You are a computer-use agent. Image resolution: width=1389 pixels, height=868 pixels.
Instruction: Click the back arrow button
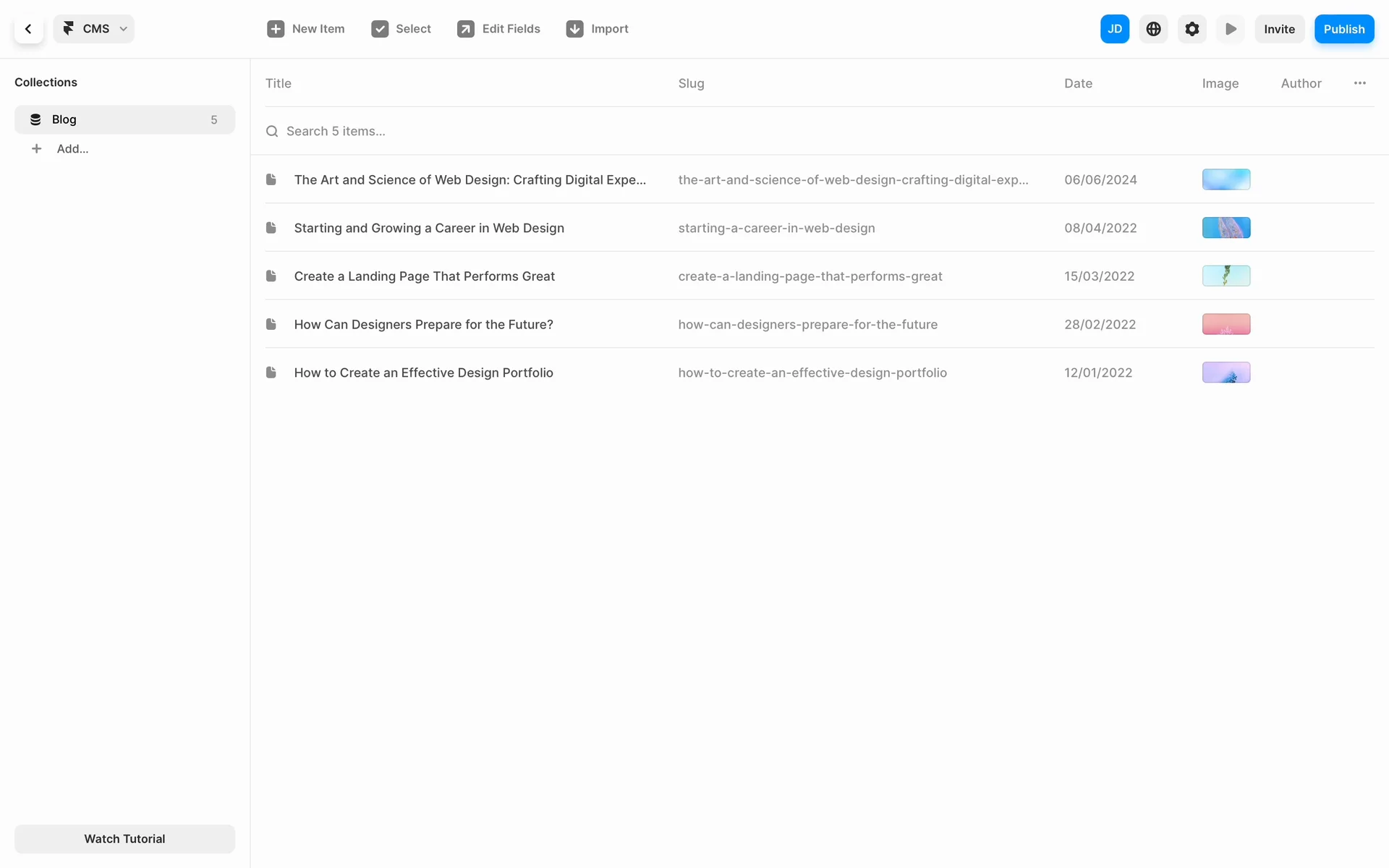pos(28,29)
